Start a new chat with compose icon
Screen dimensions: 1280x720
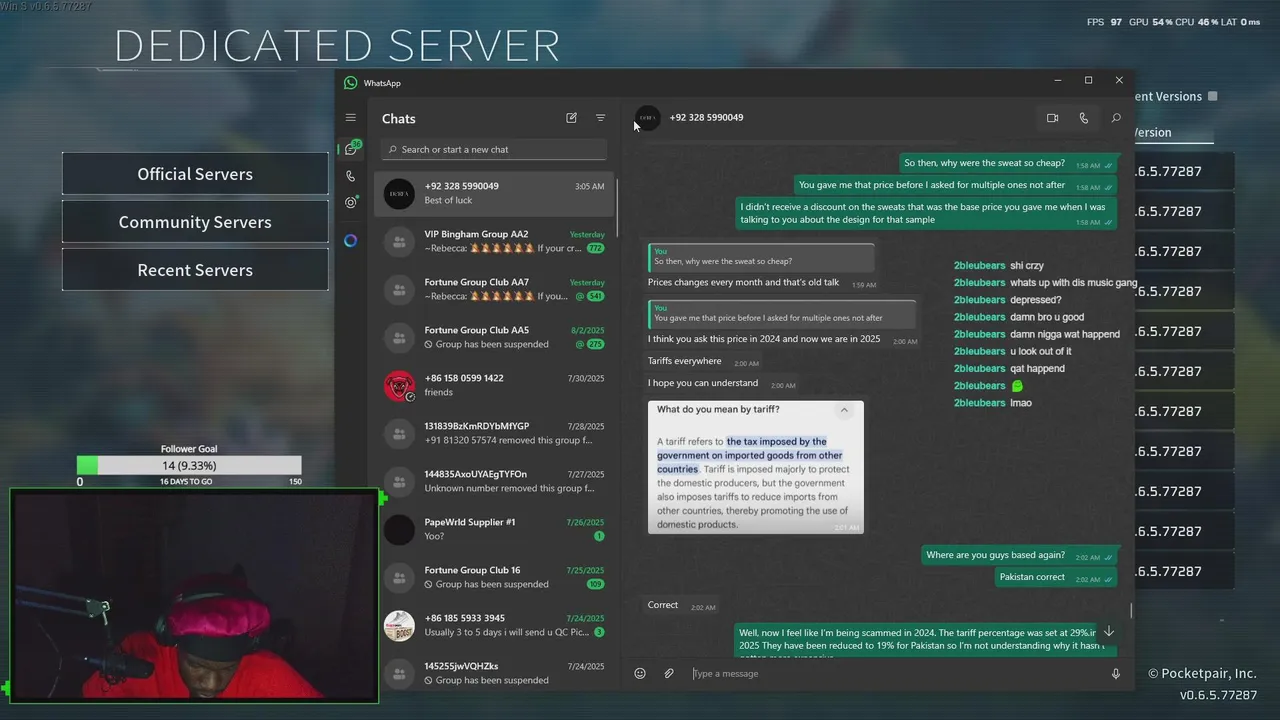[571, 118]
